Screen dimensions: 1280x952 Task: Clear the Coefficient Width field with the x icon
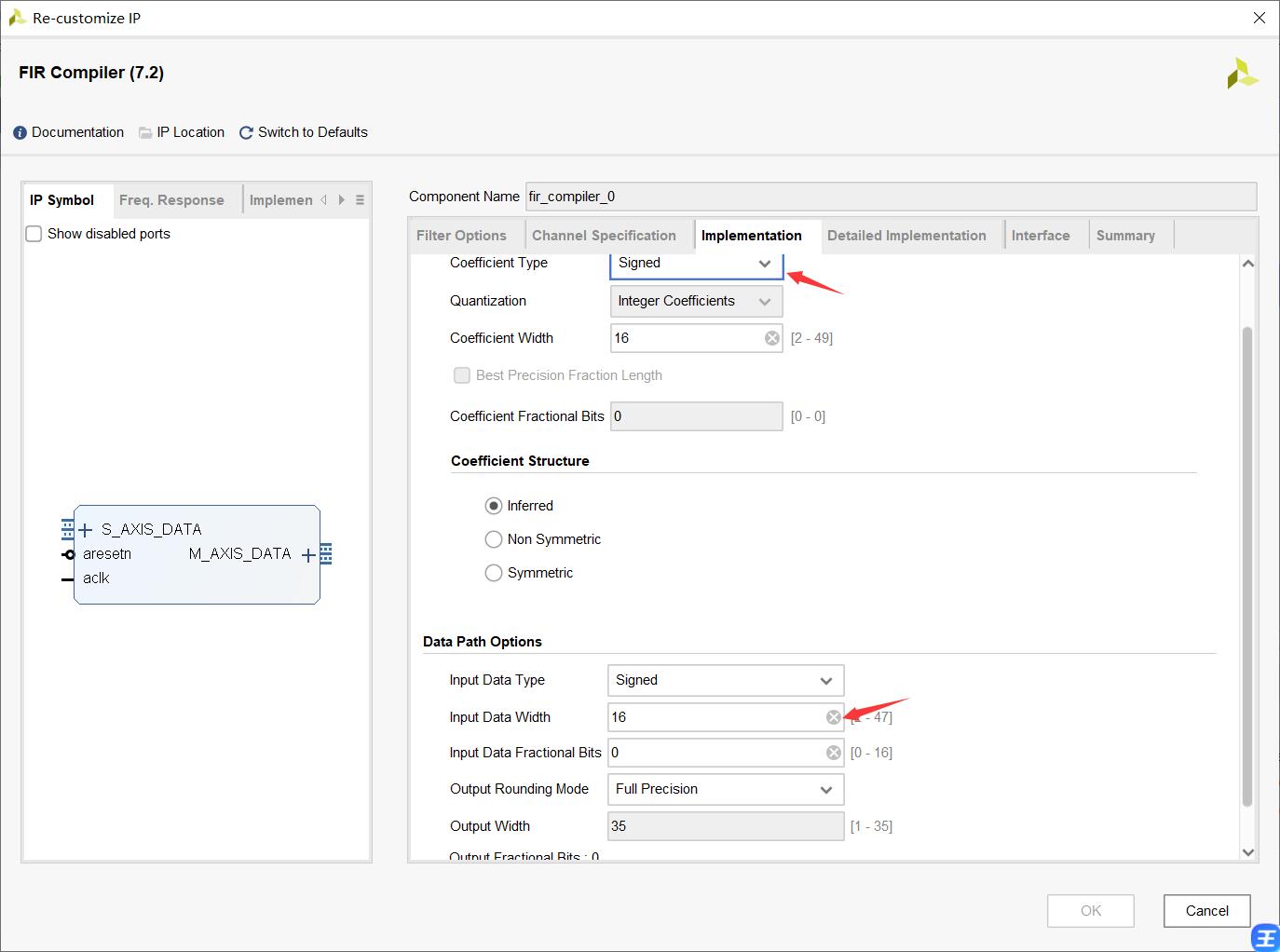(772, 338)
